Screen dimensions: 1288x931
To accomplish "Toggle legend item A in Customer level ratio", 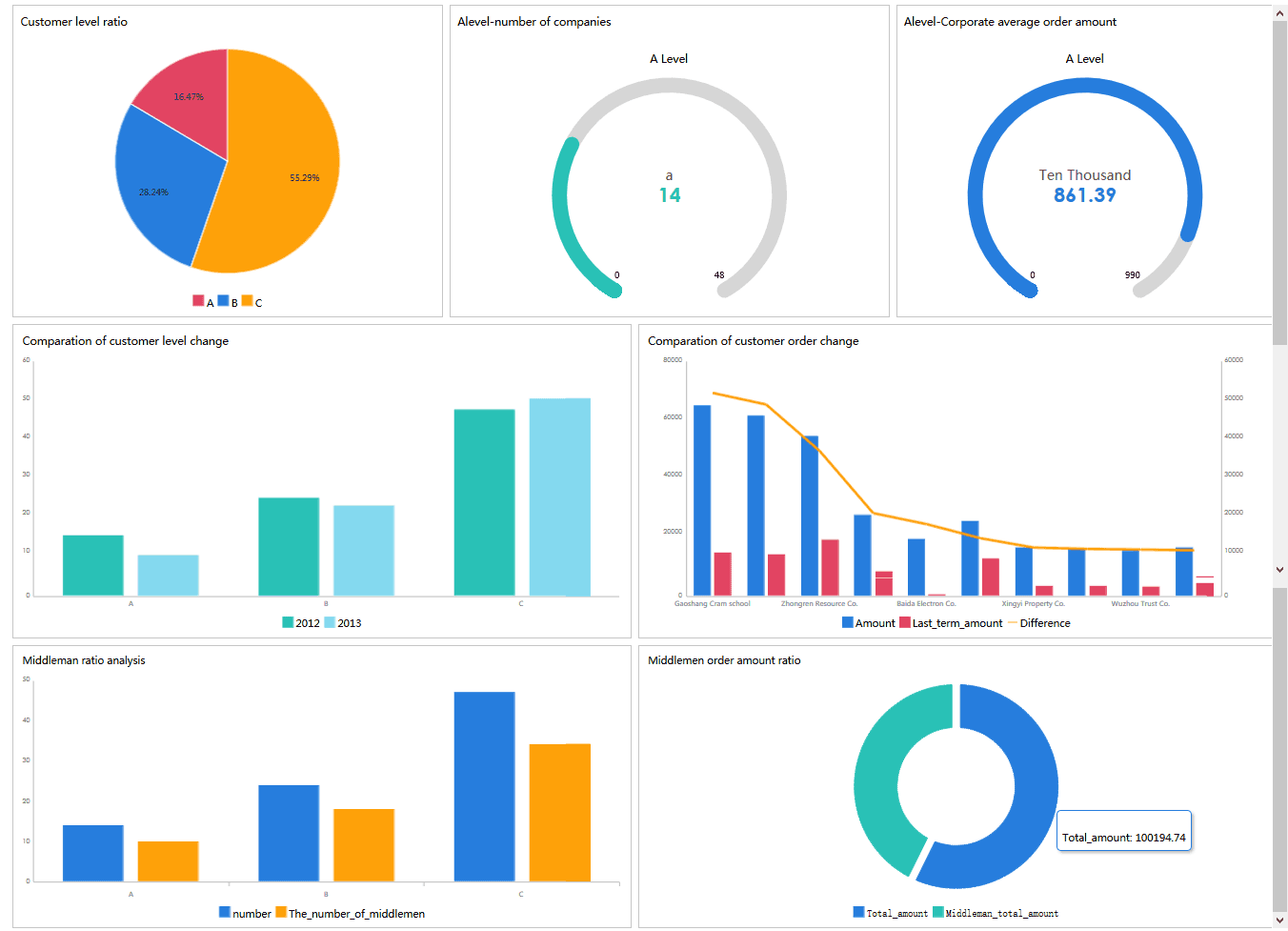I will point(204,302).
